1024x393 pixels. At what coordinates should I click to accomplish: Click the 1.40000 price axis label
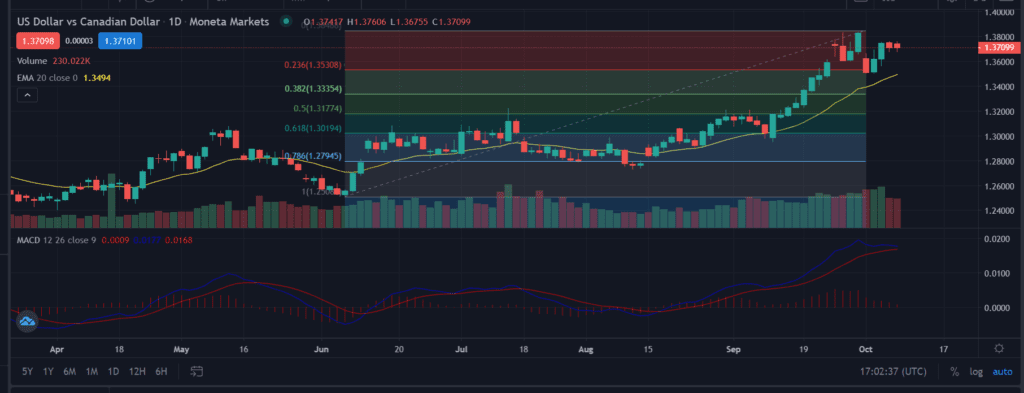(998, 12)
